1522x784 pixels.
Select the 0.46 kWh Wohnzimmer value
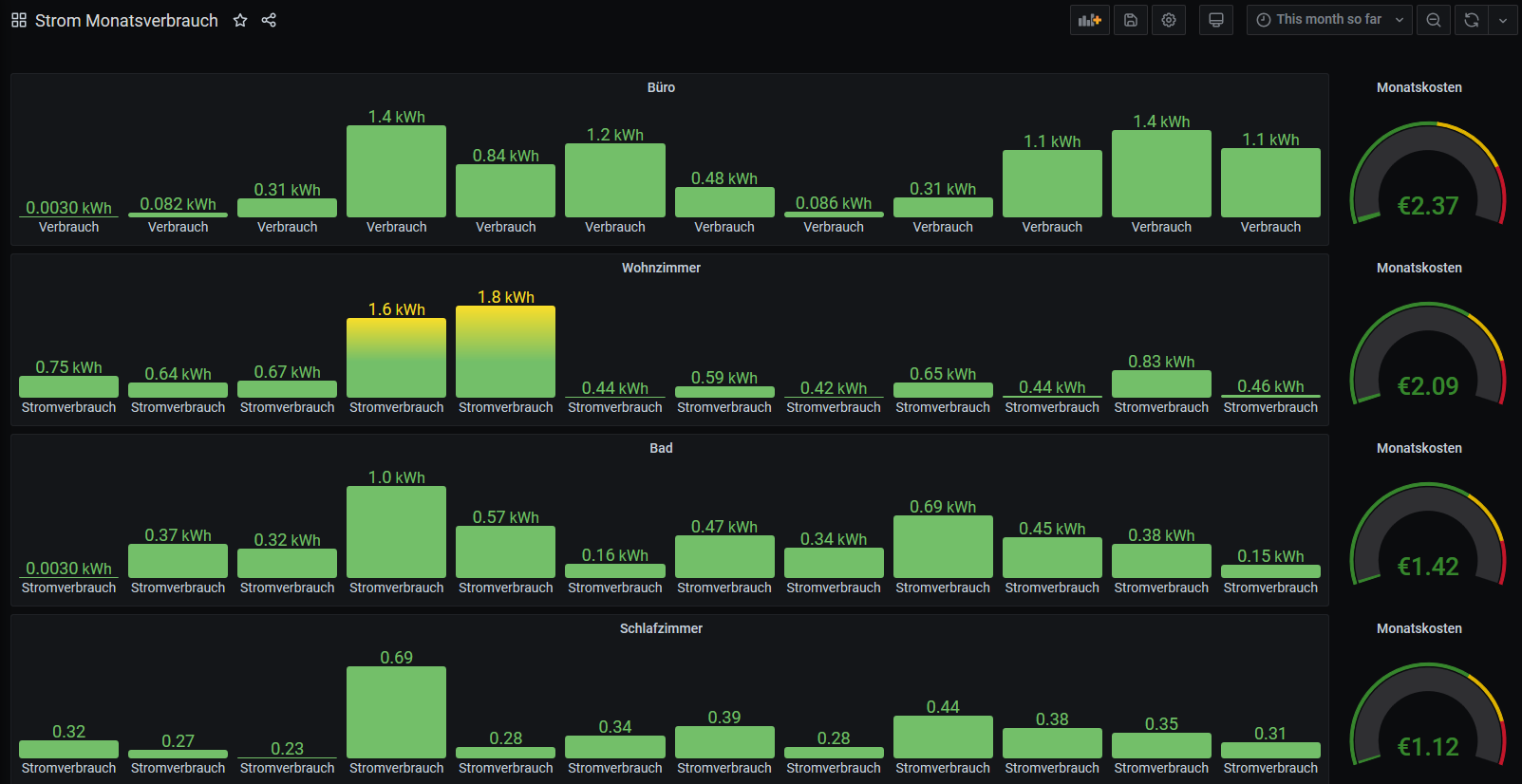tap(1270, 386)
